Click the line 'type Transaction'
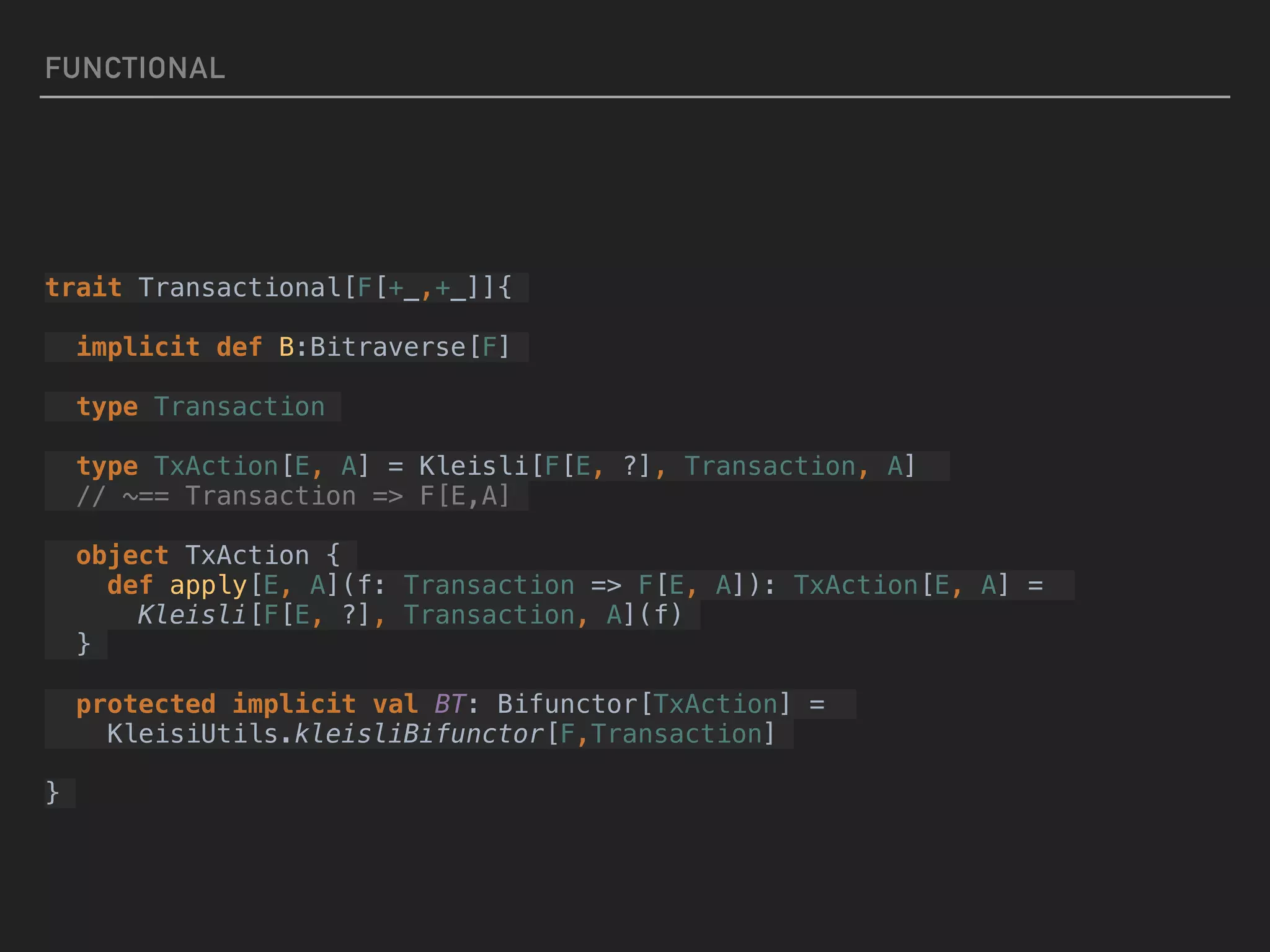1270x952 pixels. [x=200, y=407]
